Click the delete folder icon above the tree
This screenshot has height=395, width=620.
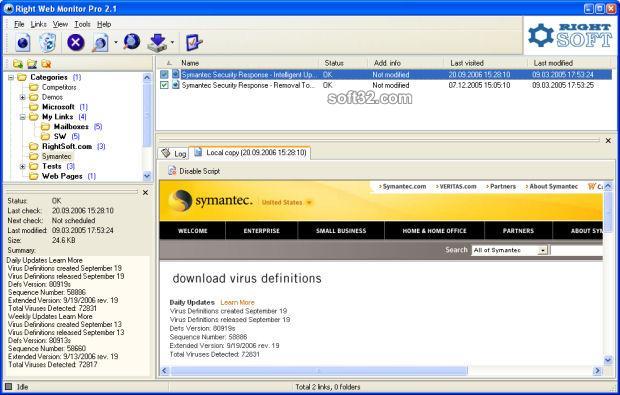(x=46, y=64)
